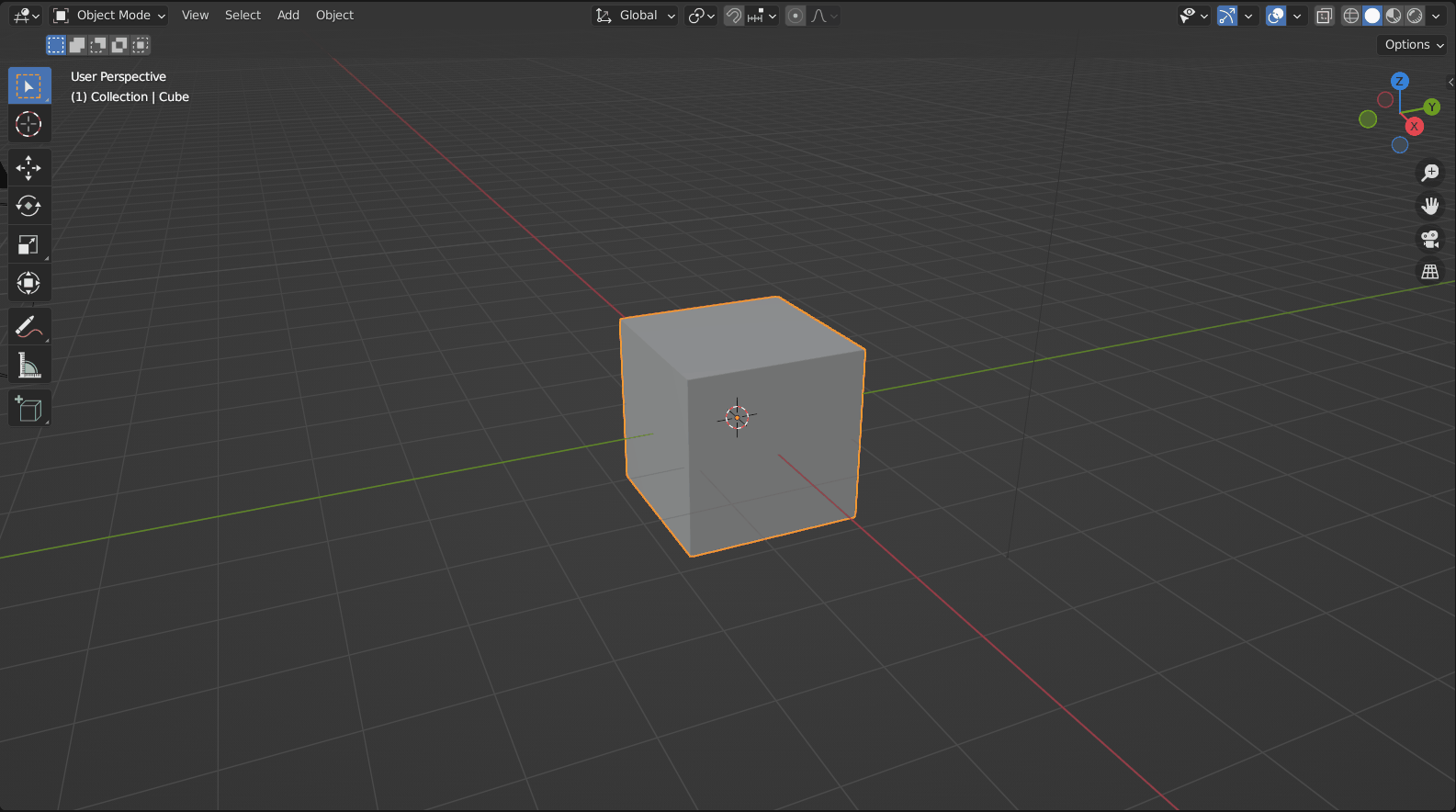Toggle proportional editing
Screen dimensions: 1456x812
[x=796, y=16]
